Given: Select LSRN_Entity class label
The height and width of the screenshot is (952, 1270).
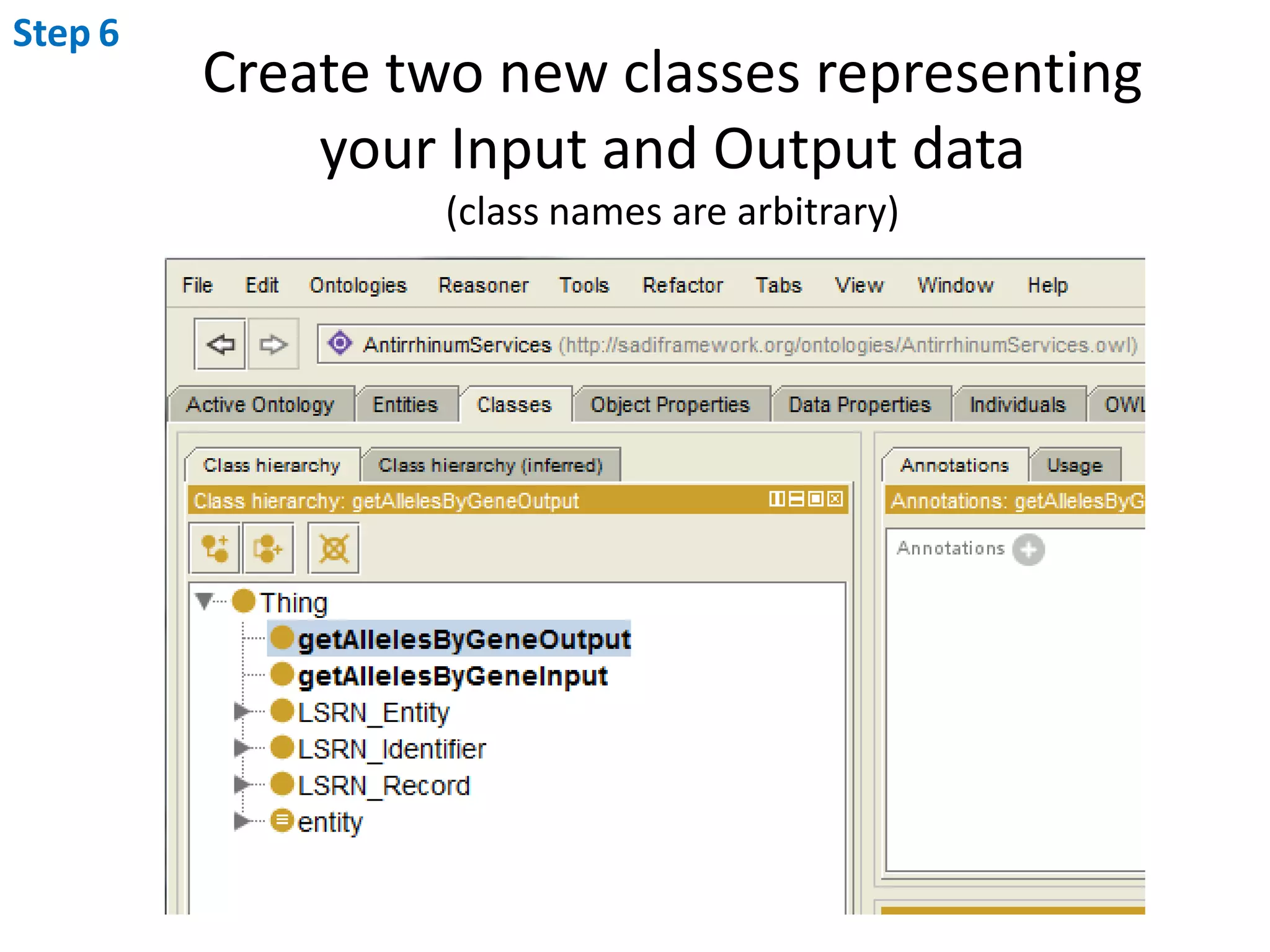Looking at the screenshot, I should coord(373,712).
